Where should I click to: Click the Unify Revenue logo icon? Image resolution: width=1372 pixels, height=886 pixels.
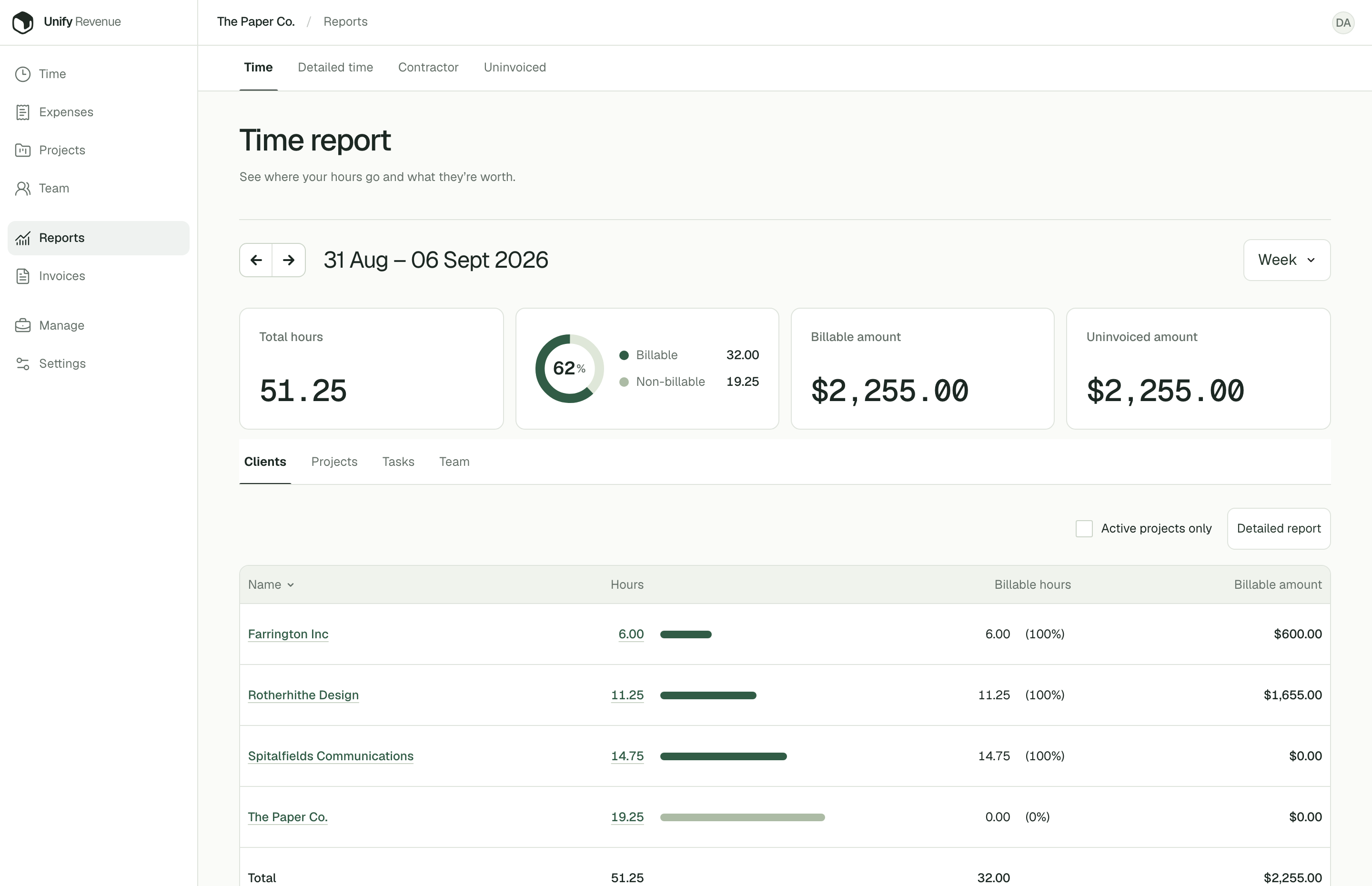[23, 22]
